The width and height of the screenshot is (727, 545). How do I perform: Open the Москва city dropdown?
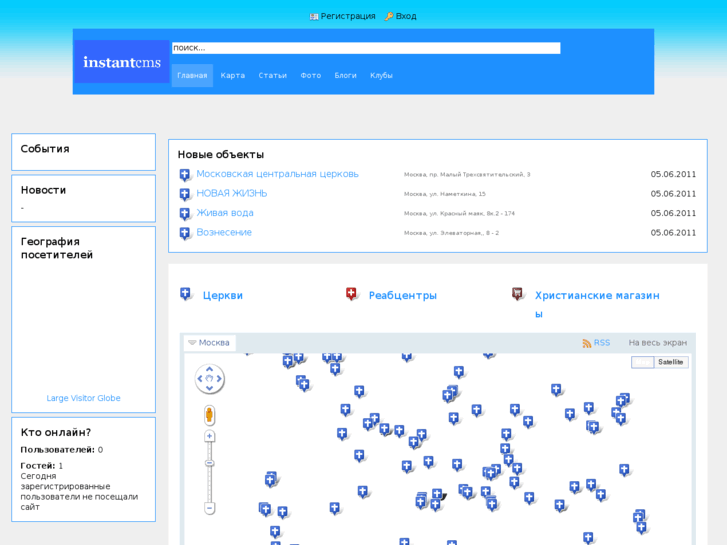tap(209, 343)
